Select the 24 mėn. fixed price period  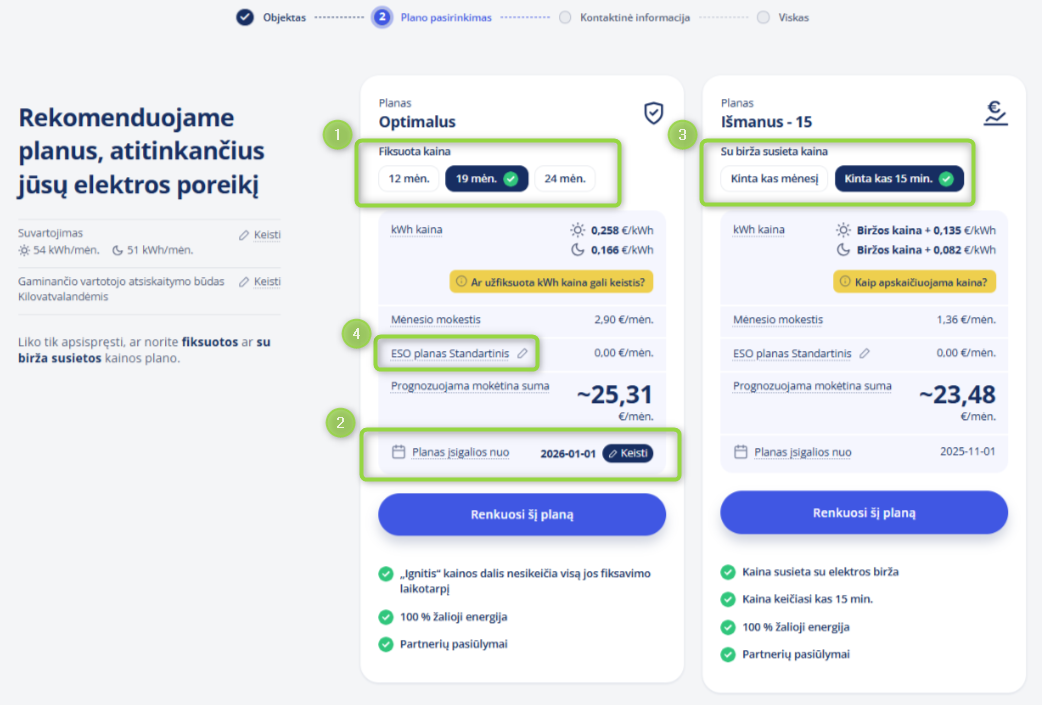[x=564, y=179]
